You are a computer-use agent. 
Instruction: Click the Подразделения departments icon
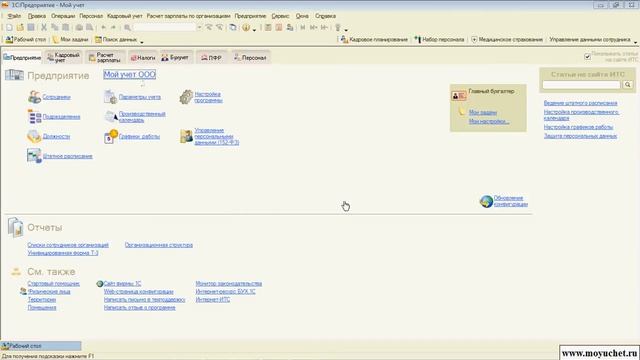[x=34, y=117]
